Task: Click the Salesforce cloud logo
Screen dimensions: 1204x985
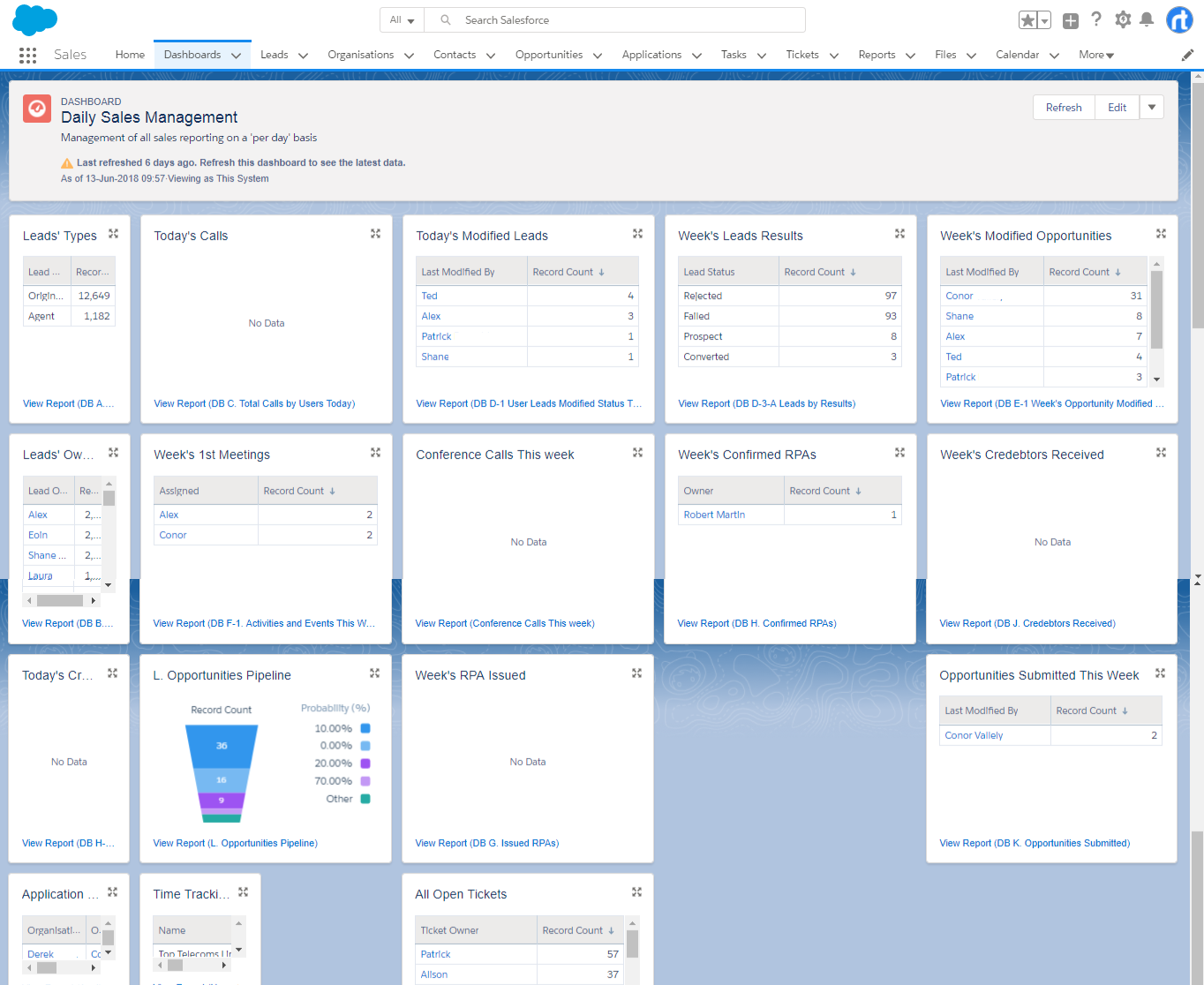Action: tap(34, 19)
